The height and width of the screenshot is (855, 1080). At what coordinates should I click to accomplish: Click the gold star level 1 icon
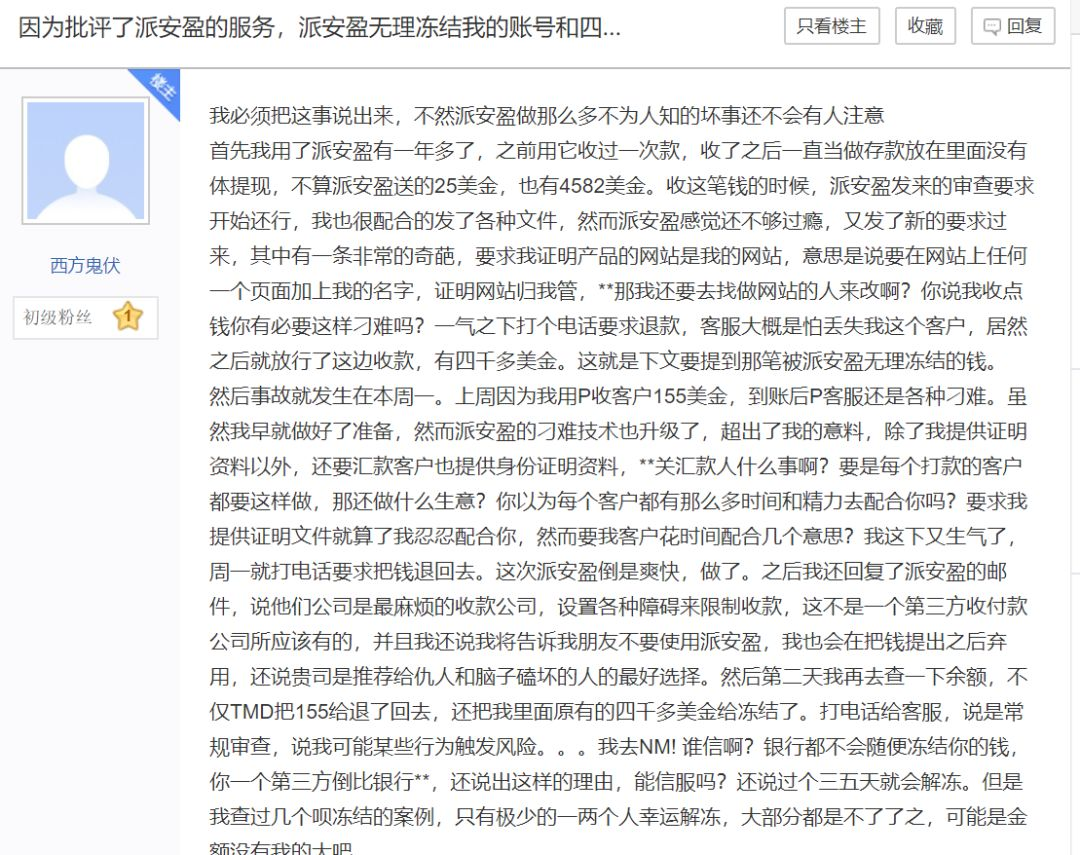click(x=127, y=317)
